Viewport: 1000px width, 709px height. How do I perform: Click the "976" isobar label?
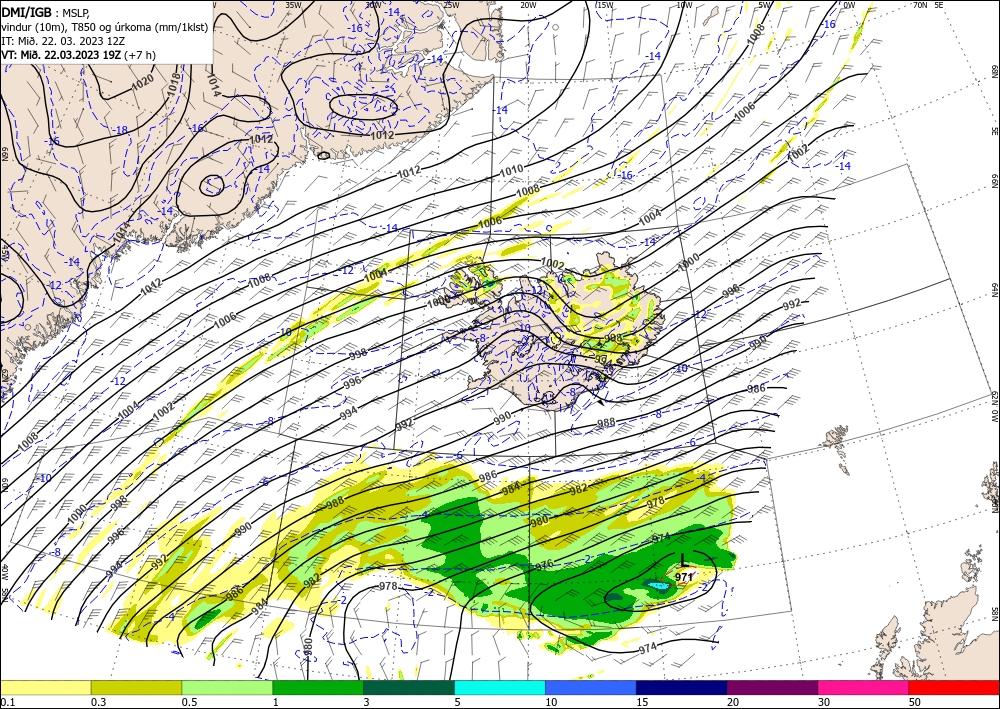pyautogui.click(x=543, y=566)
